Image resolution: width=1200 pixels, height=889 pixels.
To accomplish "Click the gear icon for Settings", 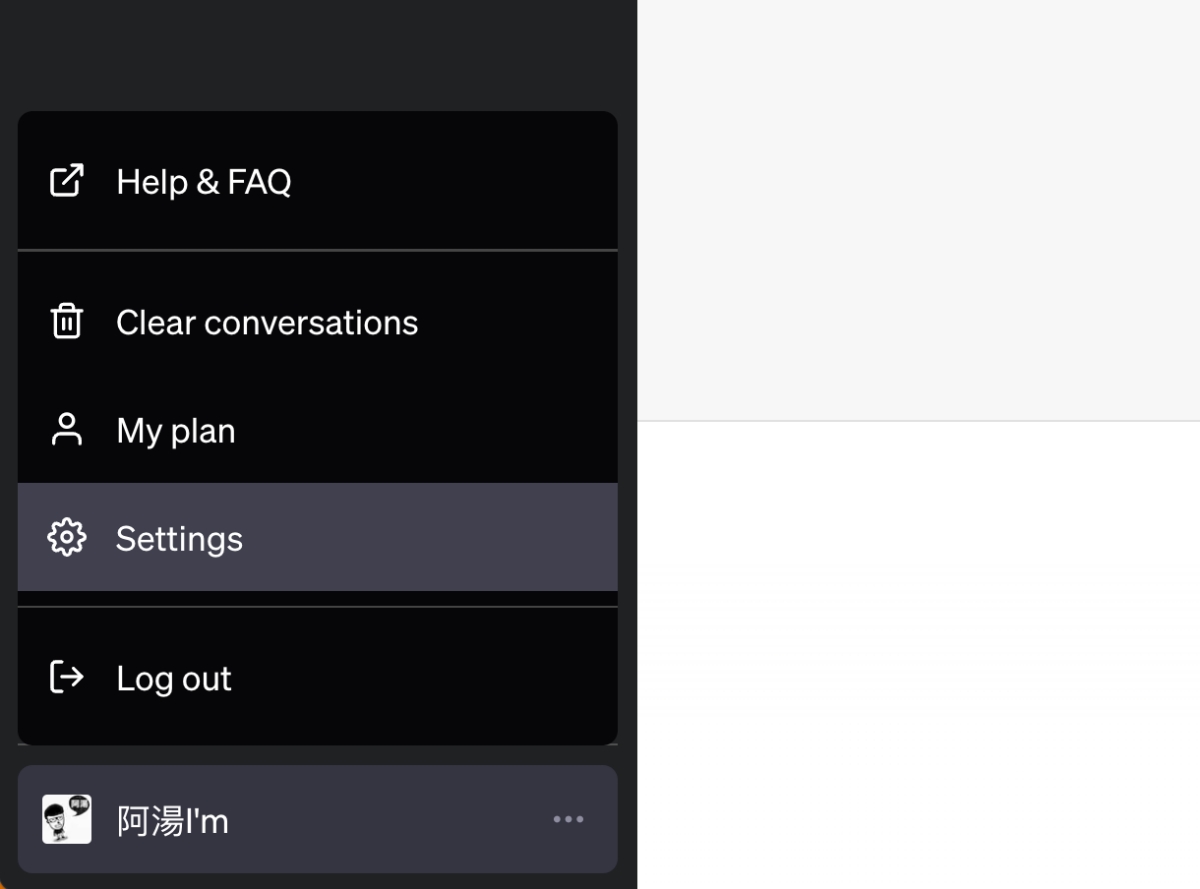I will [x=66, y=538].
